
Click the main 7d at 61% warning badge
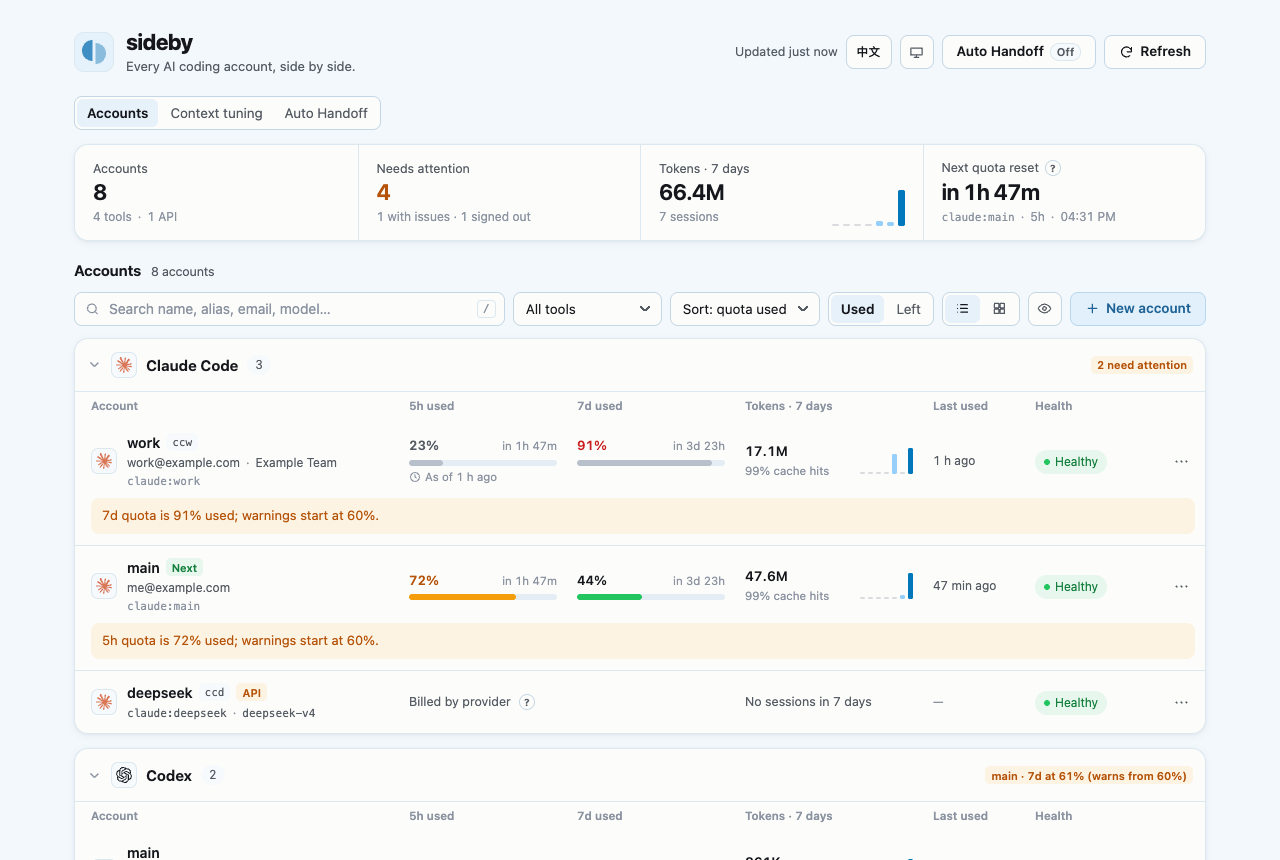point(1088,776)
